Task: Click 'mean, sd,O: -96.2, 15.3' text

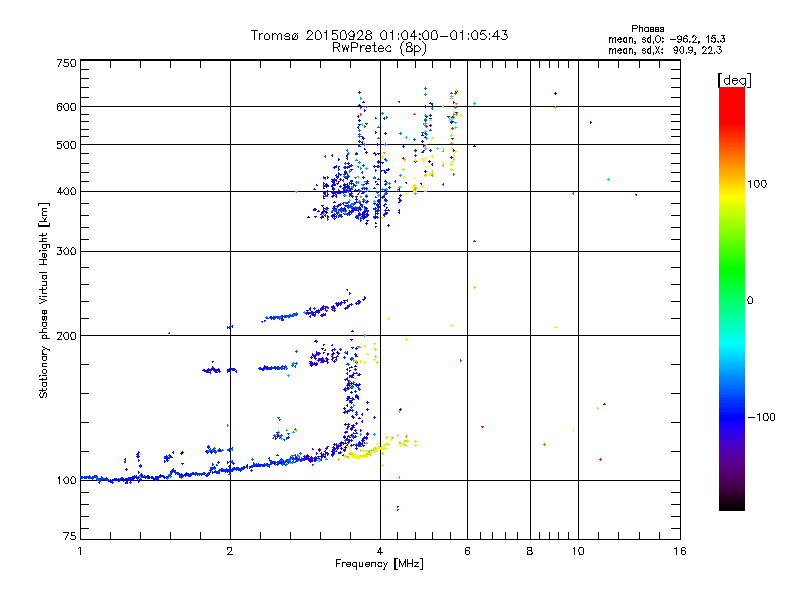Action: (666, 40)
